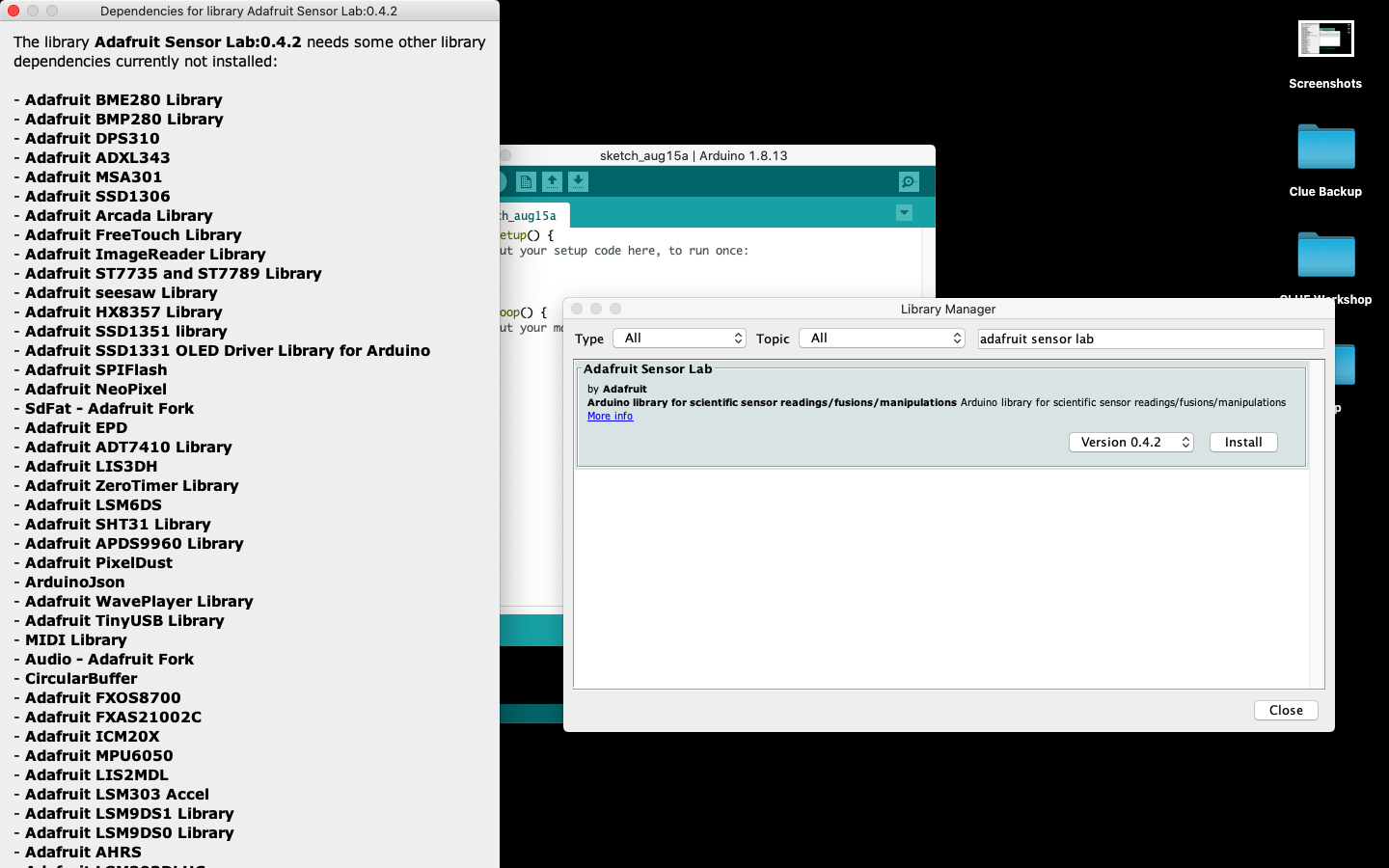Click 'Adafruit ST7735 and ST7789 Library' entry
The image size is (1389, 868).
coord(174,273)
